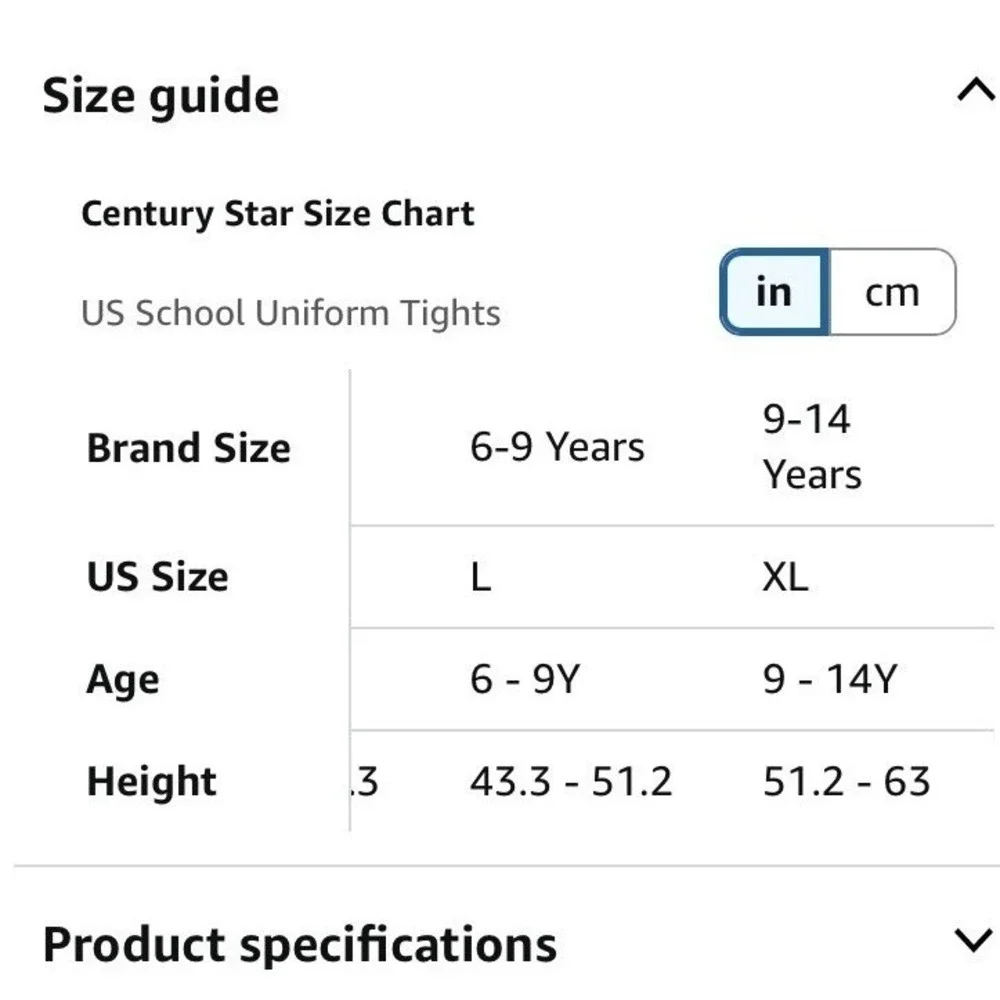This screenshot has height=1000, width=1000.
Task: Open the Size guide heading
Action: click(161, 96)
